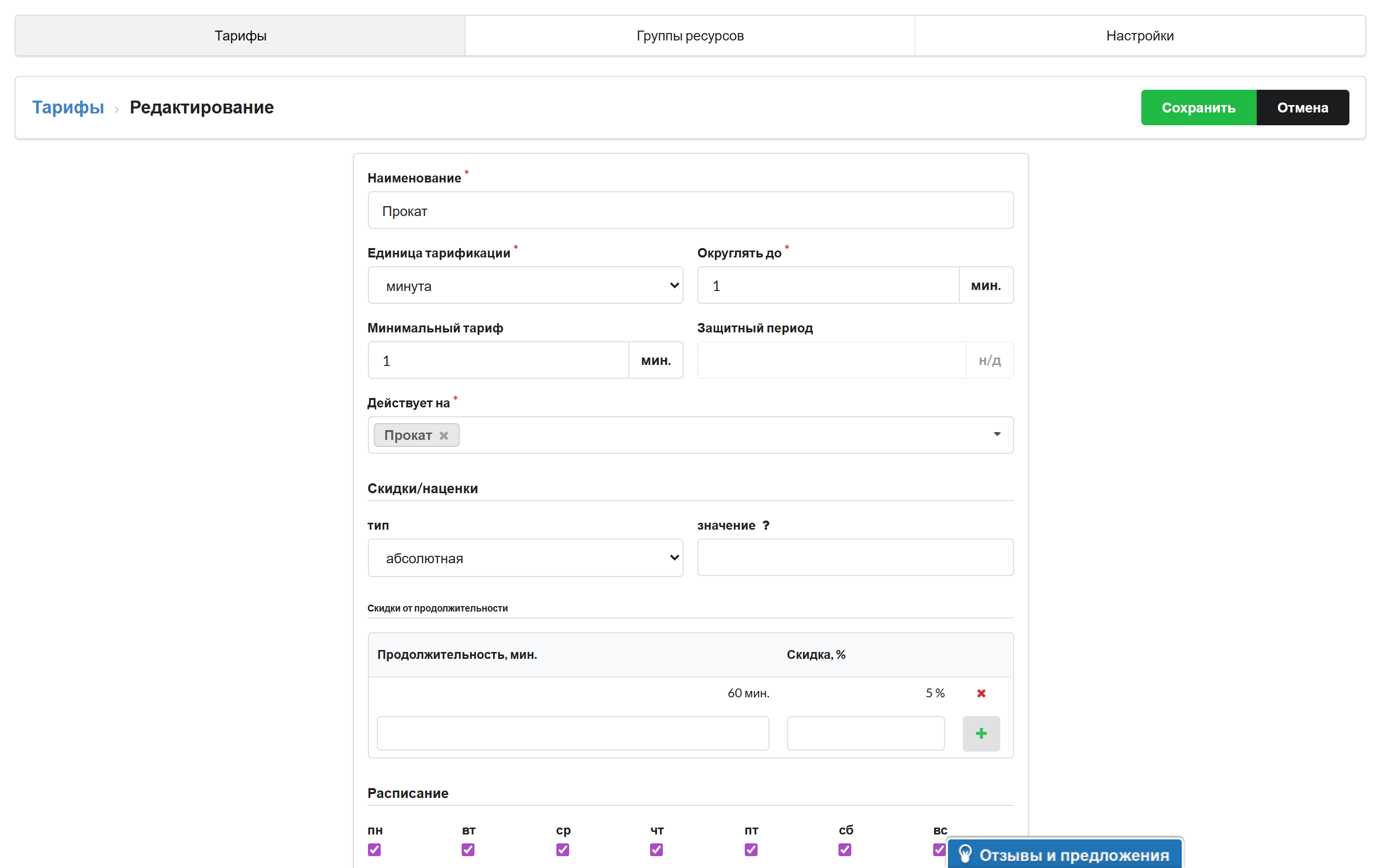Disable the пт (Friday) checkbox
This screenshot has width=1381, height=868.
tap(751, 849)
